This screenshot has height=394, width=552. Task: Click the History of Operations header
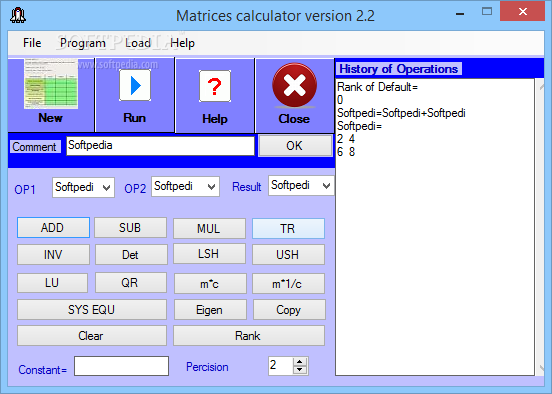(x=399, y=69)
